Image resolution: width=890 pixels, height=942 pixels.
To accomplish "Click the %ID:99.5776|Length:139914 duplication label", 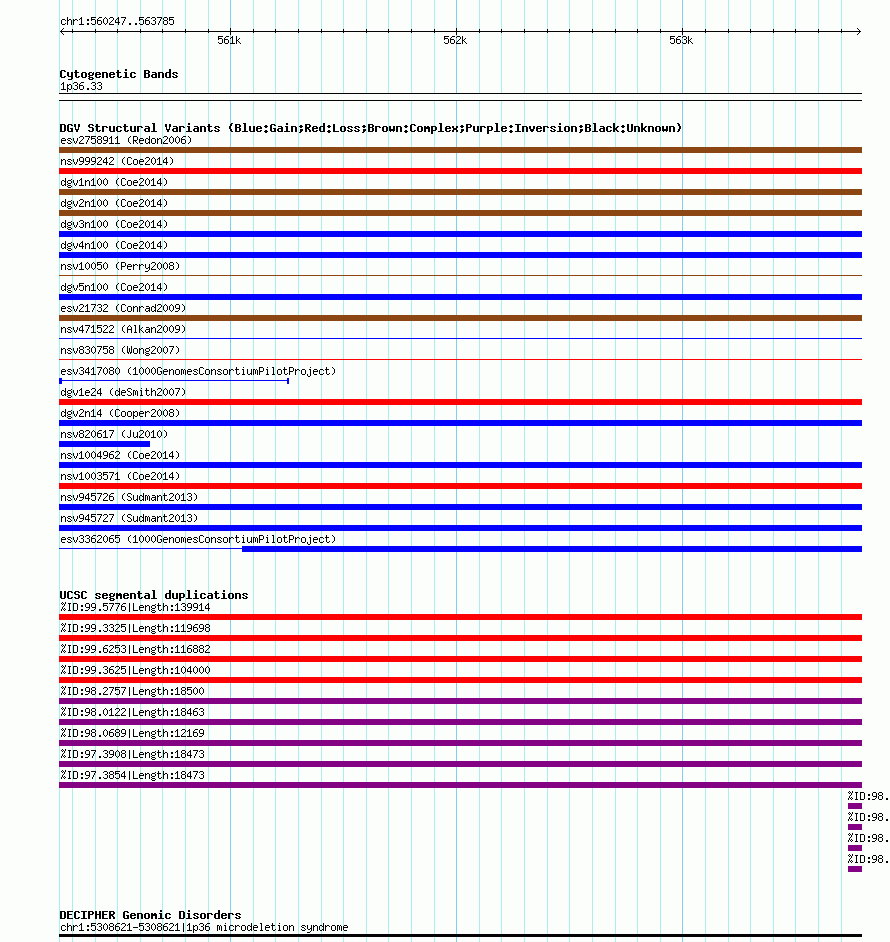I will coord(135,607).
